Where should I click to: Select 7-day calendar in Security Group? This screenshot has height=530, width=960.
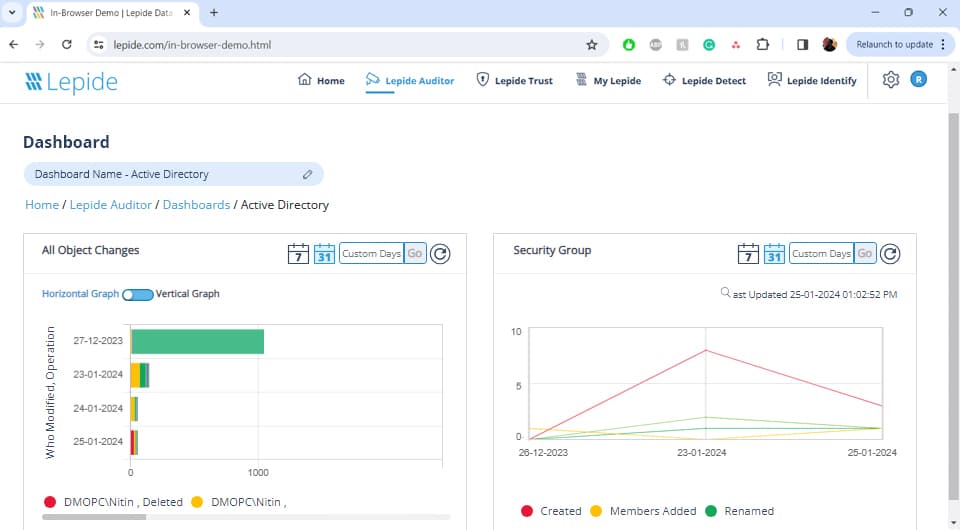click(x=748, y=253)
